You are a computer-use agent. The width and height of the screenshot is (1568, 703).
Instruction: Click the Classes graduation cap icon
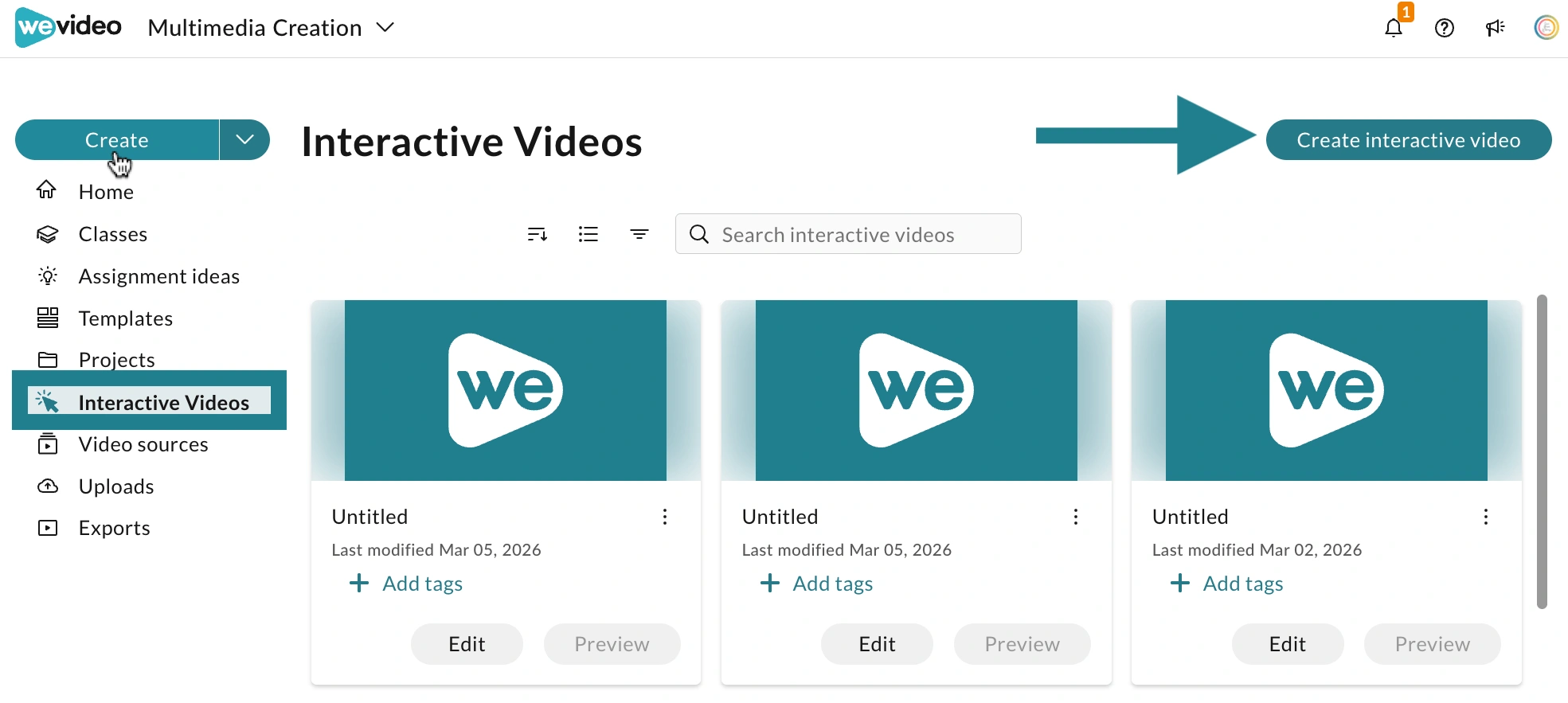pyautogui.click(x=48, y=234)
